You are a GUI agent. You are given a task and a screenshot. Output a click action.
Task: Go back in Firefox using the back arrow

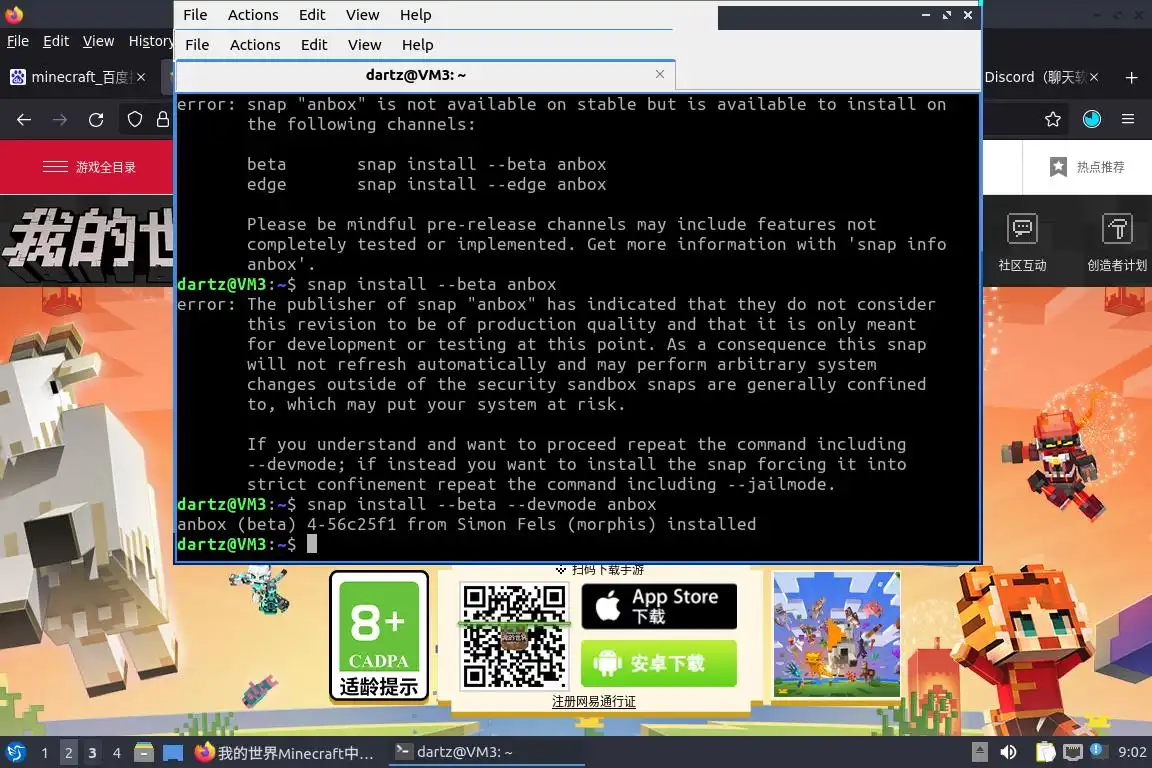24,120
